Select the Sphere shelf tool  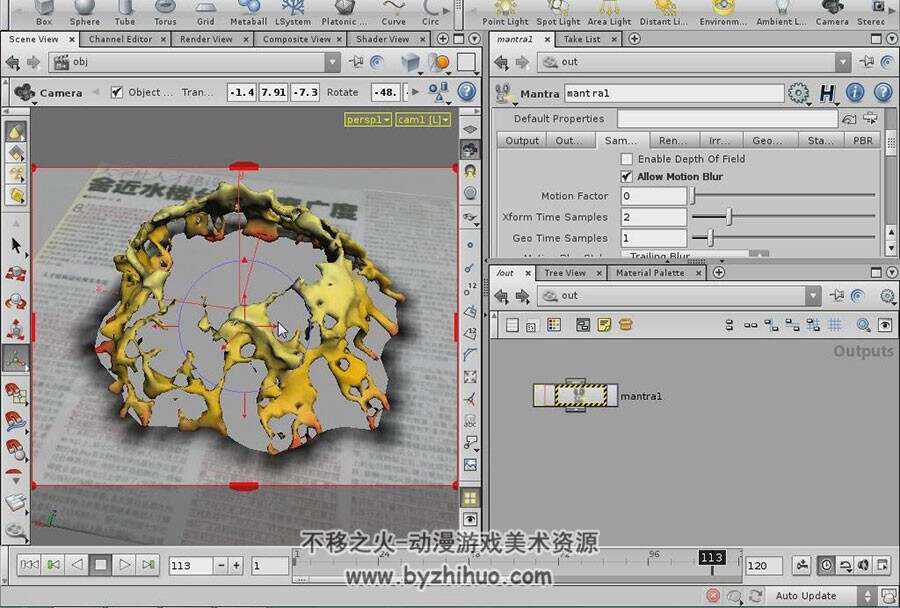[84, 13]
